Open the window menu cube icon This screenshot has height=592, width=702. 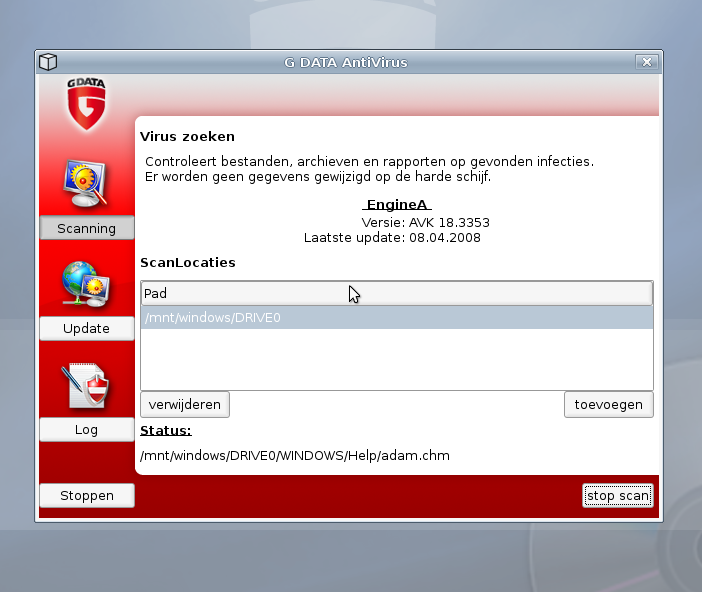pos(48,62)
